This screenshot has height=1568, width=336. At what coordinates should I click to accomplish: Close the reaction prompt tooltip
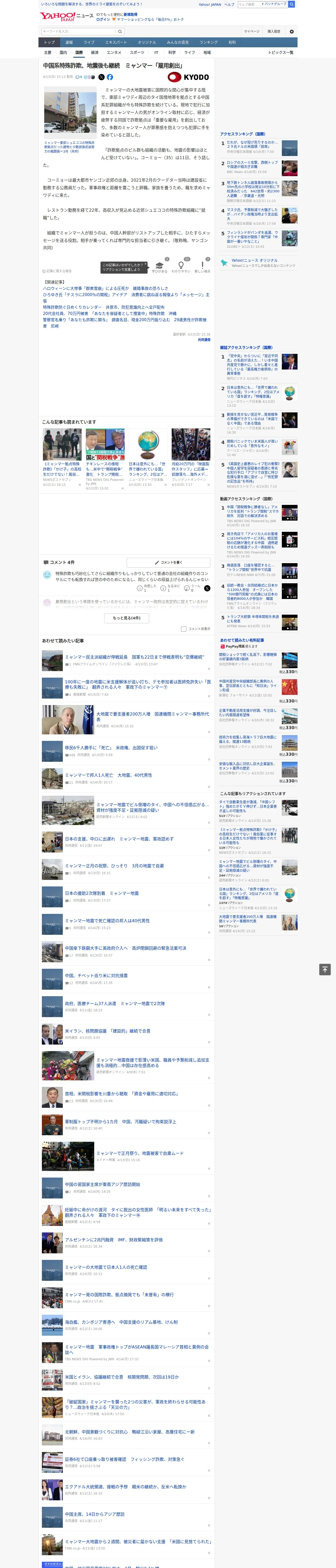(146, 265)
